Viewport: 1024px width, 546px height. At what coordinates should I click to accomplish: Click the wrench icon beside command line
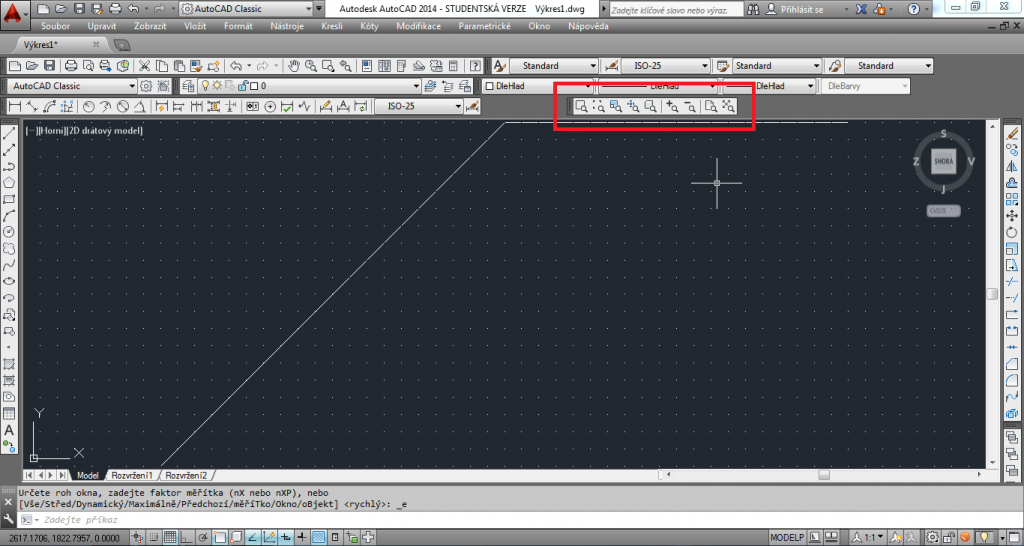(8, 519)
